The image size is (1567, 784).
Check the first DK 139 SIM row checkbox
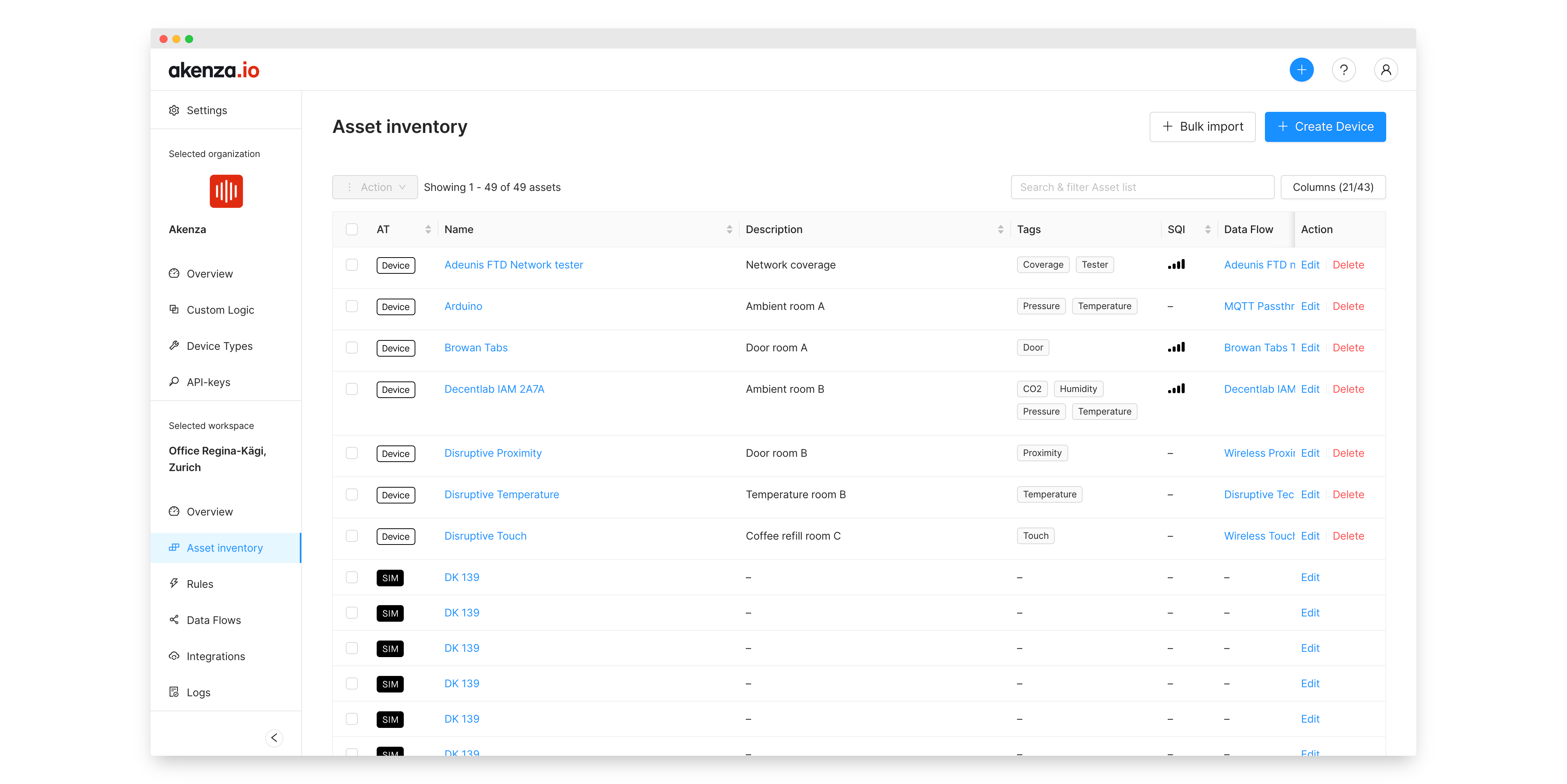[351, 577]
